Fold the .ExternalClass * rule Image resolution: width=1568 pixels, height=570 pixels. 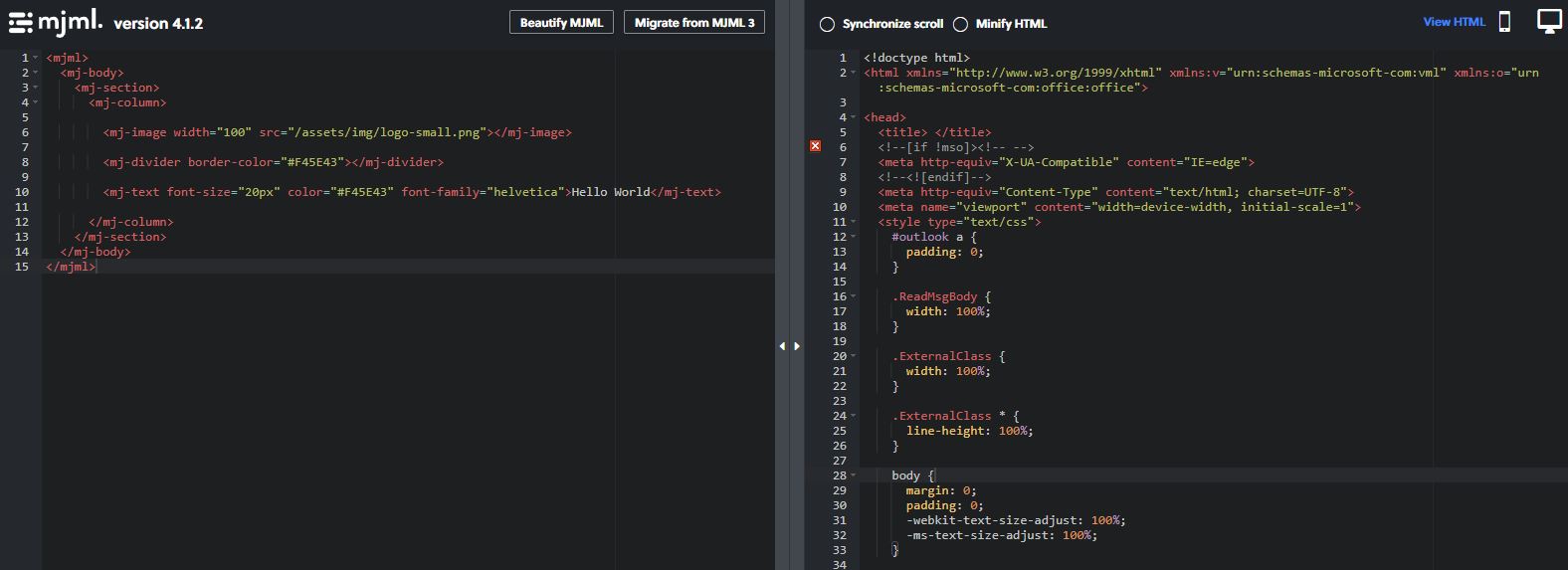coord(854,416)
